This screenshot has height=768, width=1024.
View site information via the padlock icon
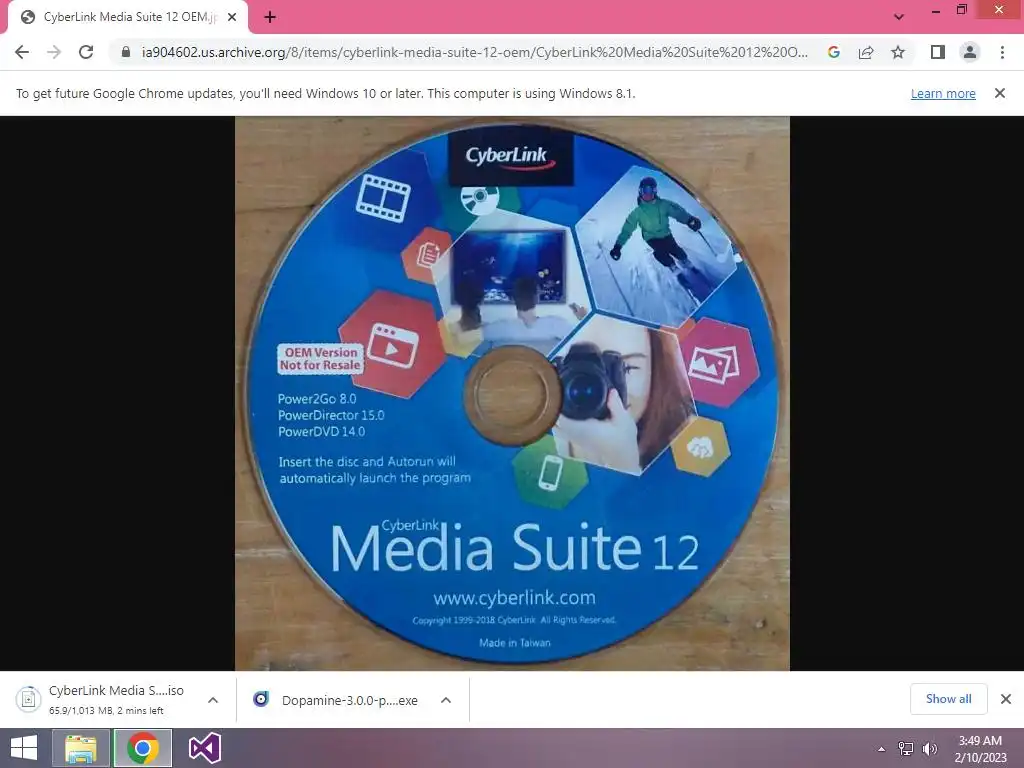(x=126, y=52)
